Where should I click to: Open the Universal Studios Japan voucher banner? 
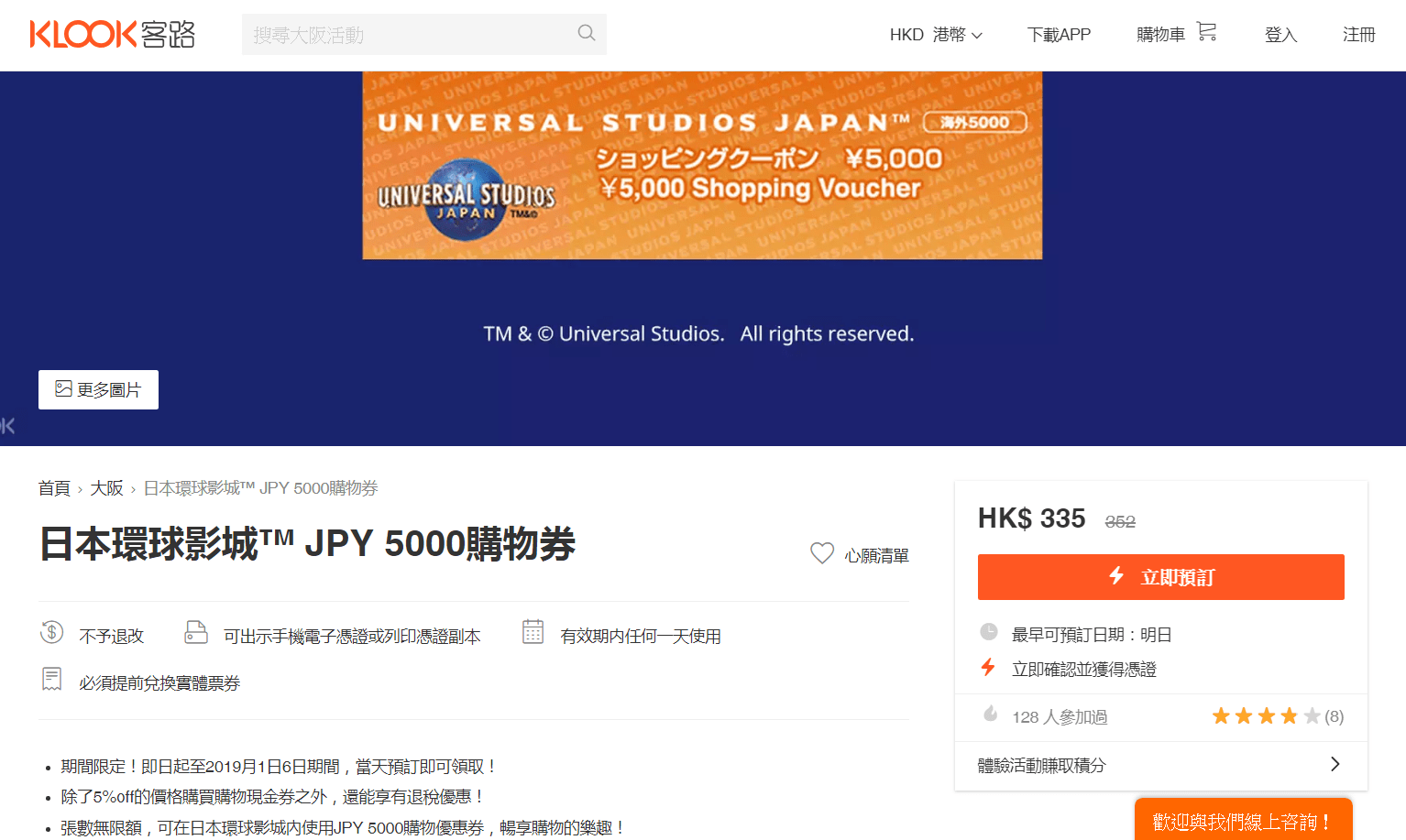702,165
